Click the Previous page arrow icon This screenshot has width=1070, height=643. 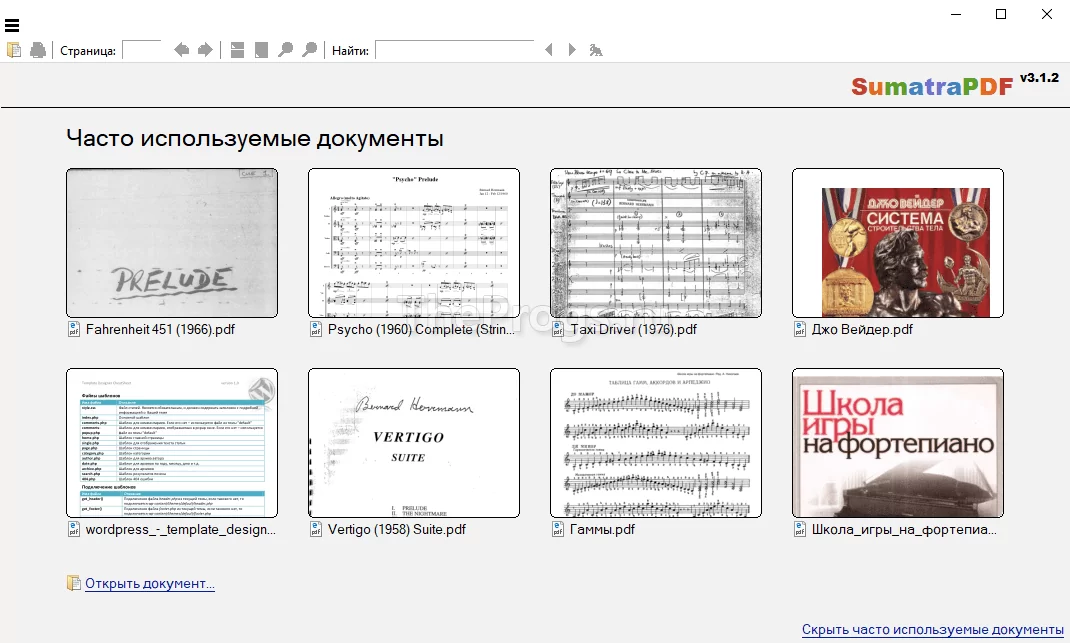click(x=182, y=50)
